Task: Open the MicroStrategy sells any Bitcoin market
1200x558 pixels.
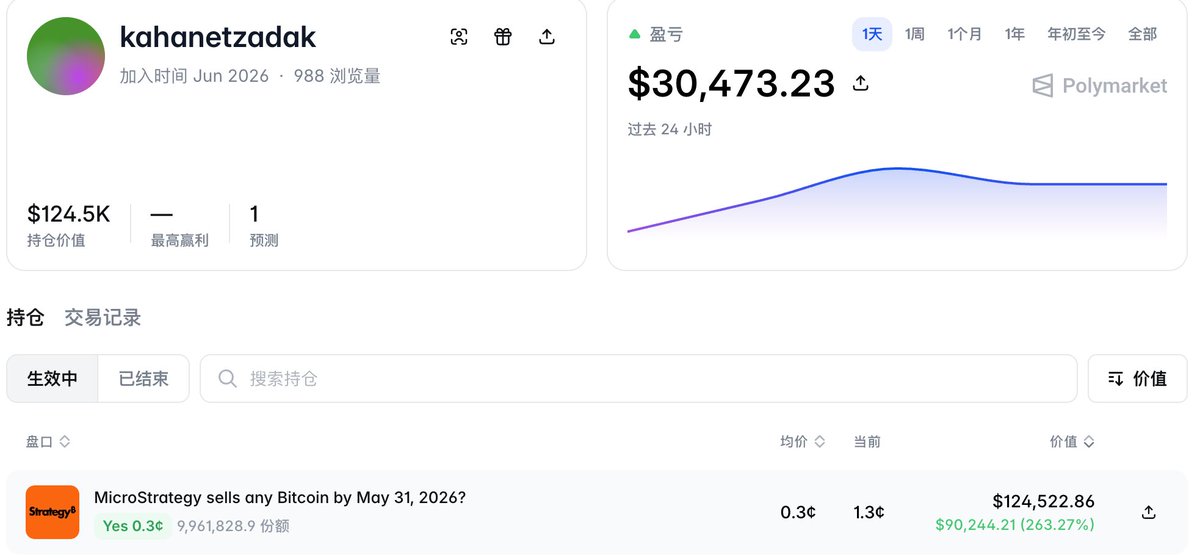Action: tap(280, 498)
